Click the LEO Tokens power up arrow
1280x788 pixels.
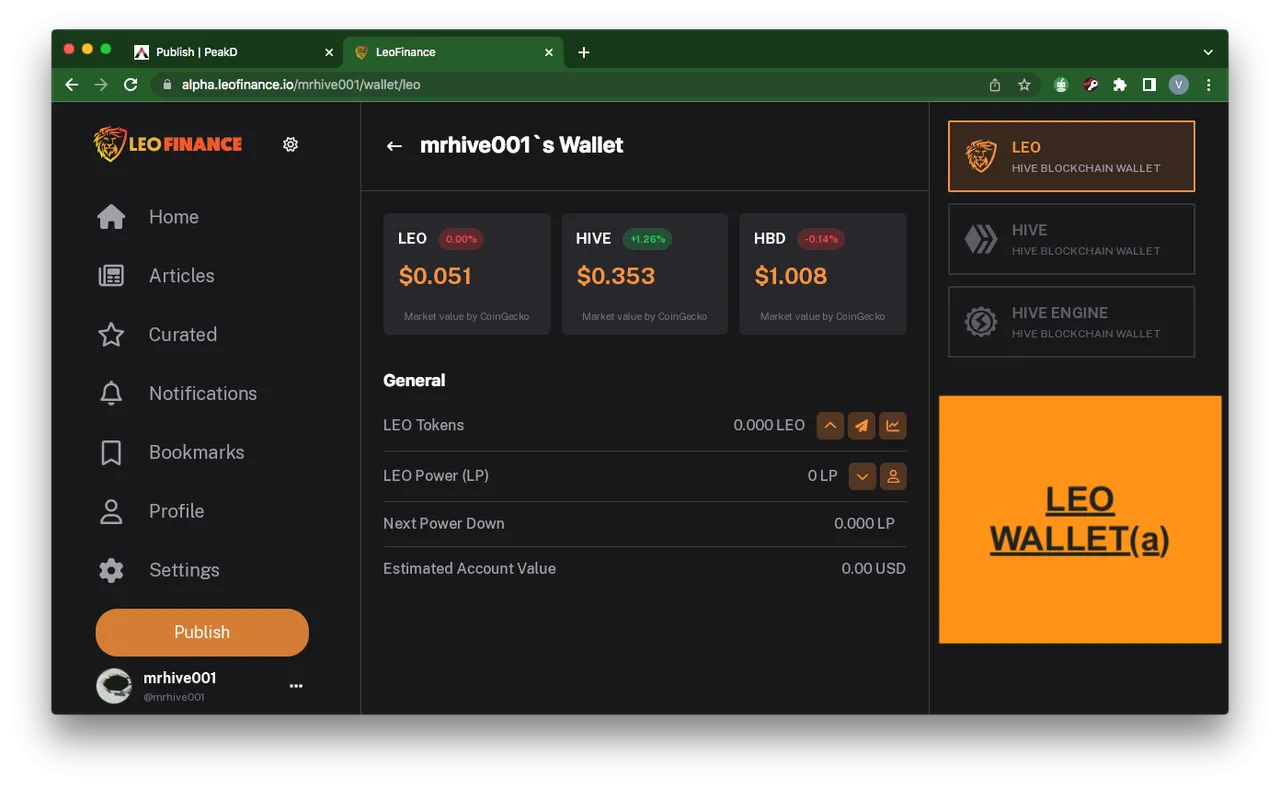pyautogui.click(x=830, y=426)
